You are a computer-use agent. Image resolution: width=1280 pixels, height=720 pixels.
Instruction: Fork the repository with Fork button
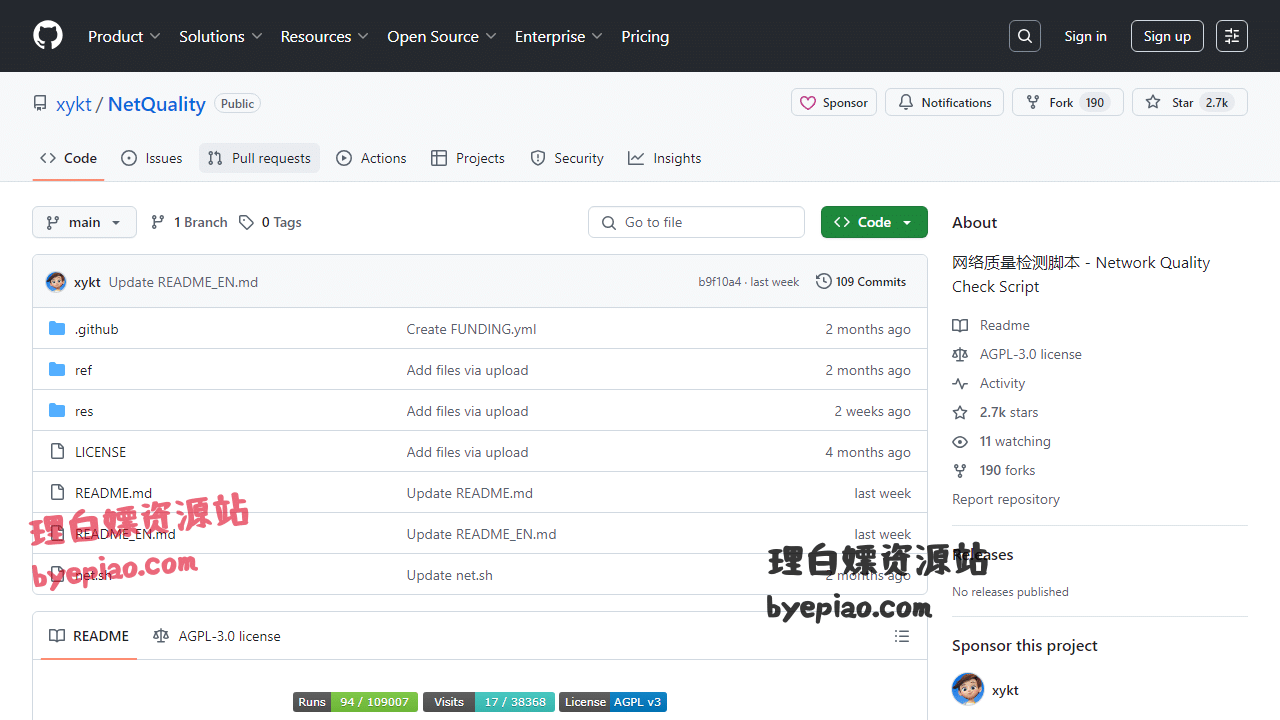1068,103
